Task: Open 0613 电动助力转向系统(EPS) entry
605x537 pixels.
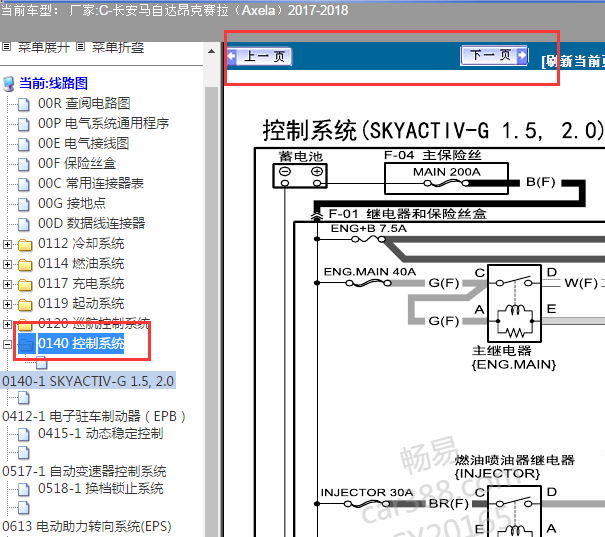Action: tap(87, 526)
